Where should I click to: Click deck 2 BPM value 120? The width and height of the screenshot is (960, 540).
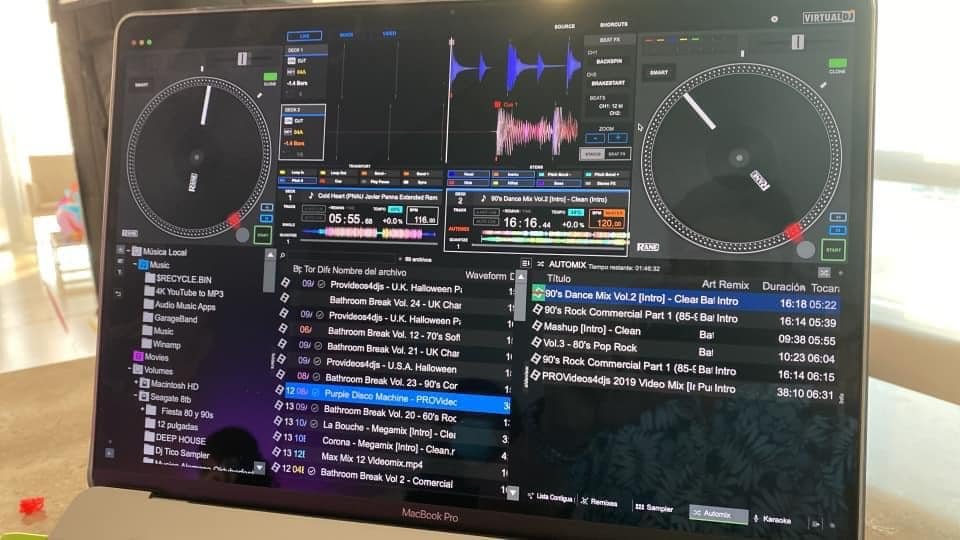click(x=609, y=223)
